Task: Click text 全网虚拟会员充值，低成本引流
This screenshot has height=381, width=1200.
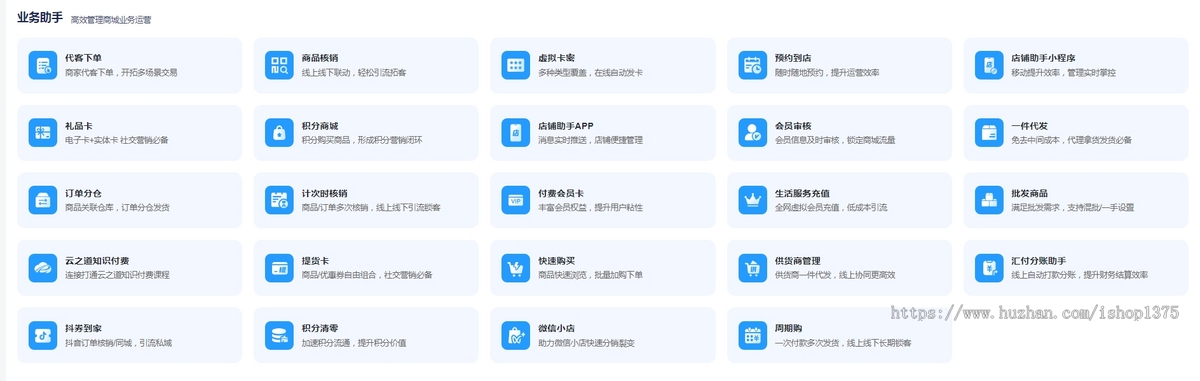Action: pyautogui.click(x=831, y=207)
